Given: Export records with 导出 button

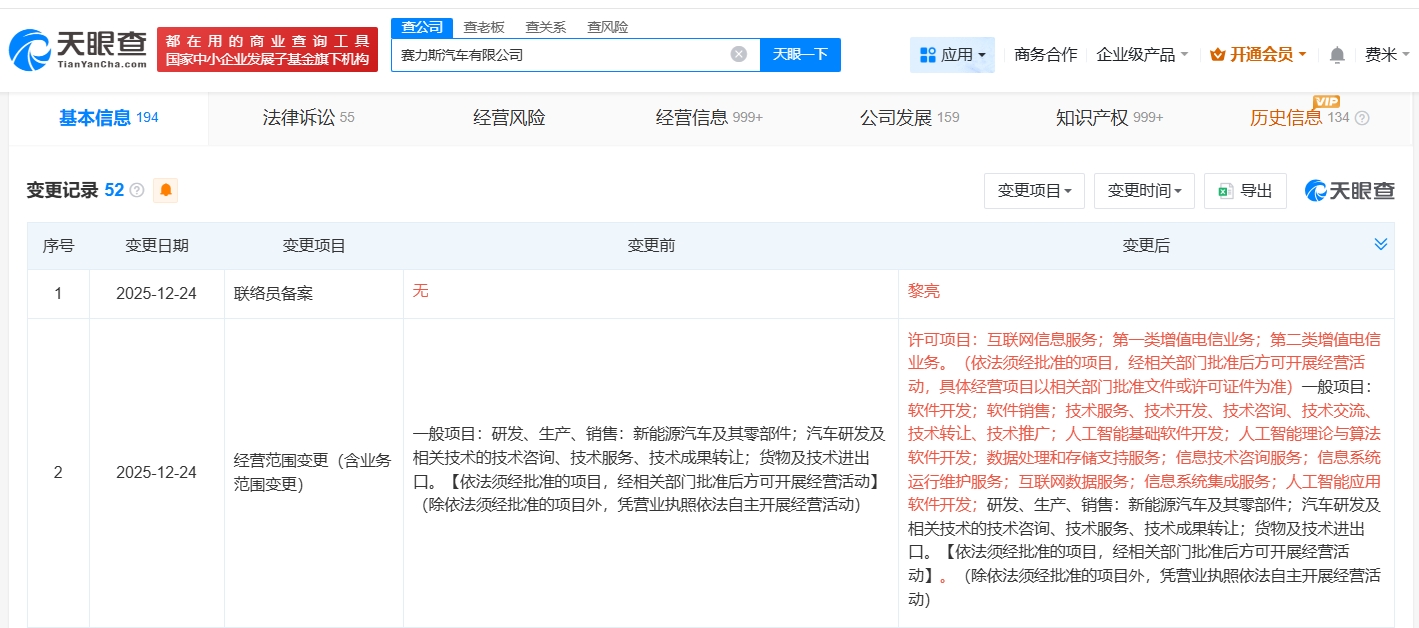Looking at the screenshot, I should tap(1245, 191).
